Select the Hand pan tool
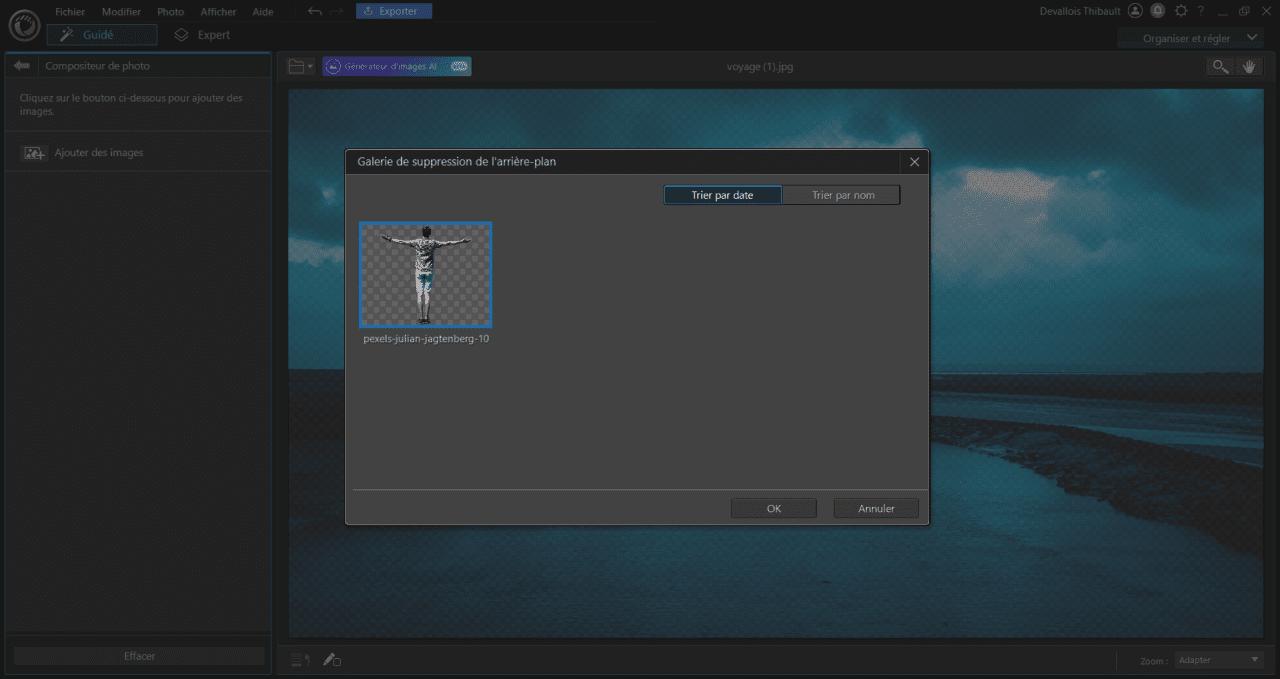The width and height of the screenshot is (1280, 679). click(1248, 66)
